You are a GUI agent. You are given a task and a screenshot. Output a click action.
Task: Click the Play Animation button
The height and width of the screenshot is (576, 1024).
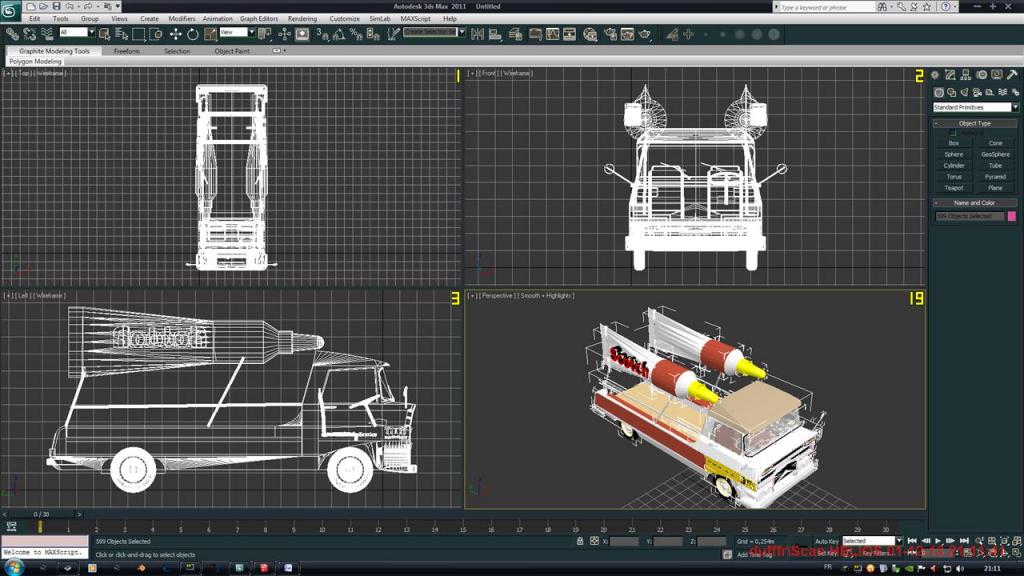[938, 541]
